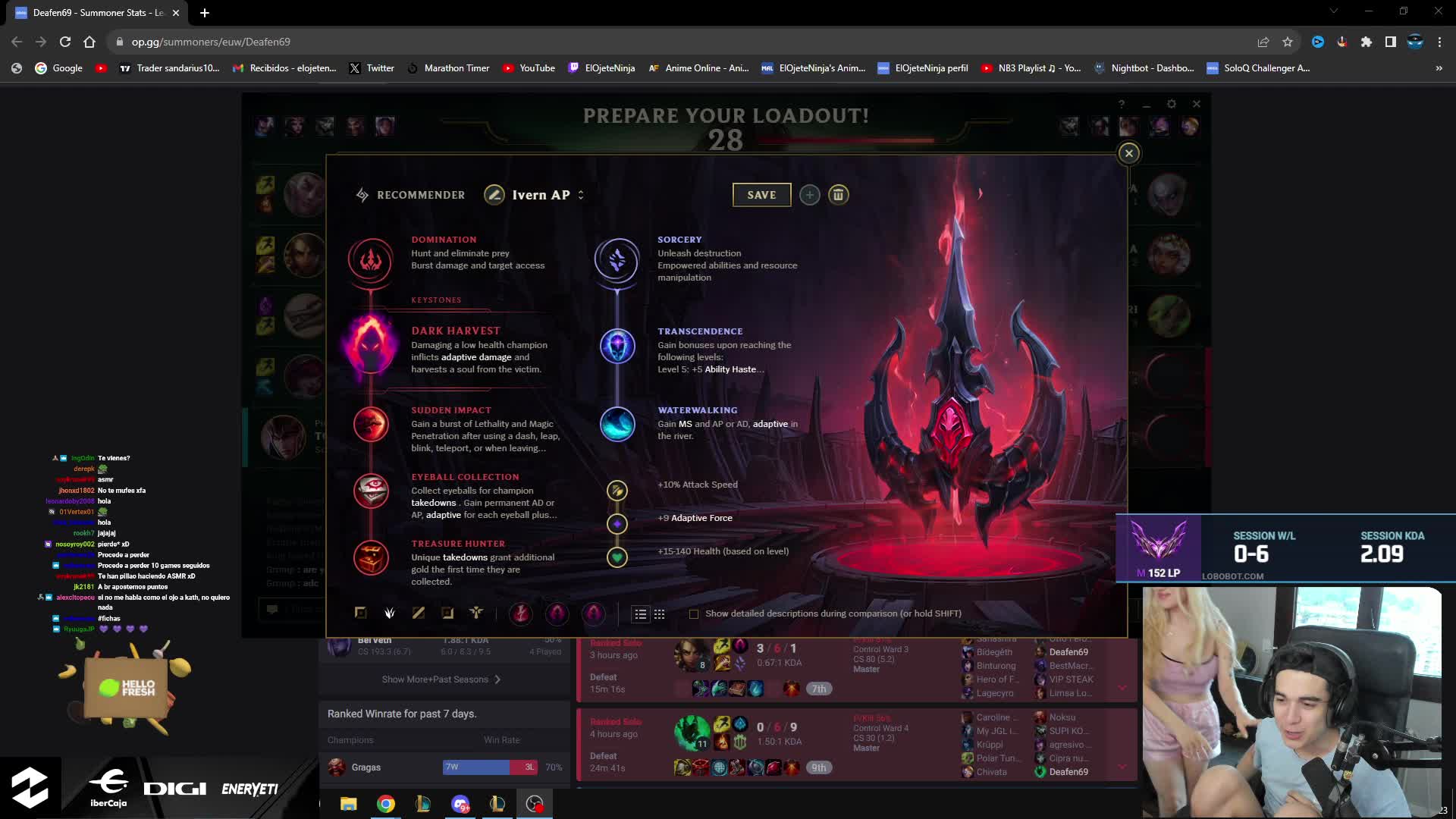Viewport: 1456px width, 819px height.
Task: Open Chrome's three-dot menu
Action: 1439,42
